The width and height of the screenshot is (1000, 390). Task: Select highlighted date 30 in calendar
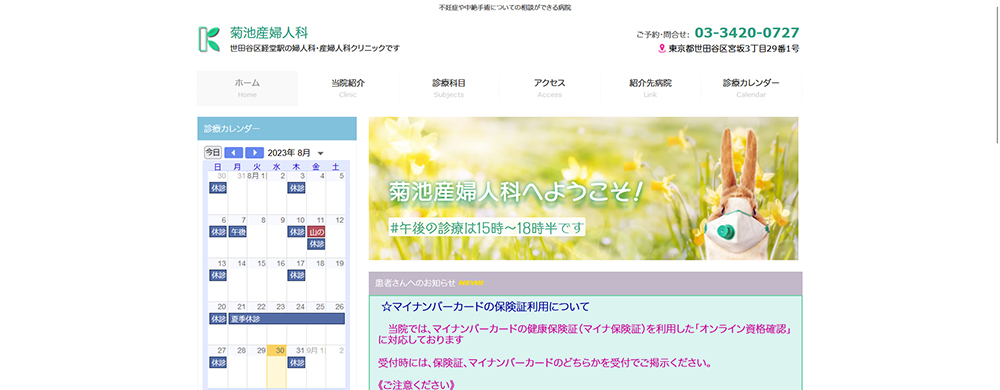point(280,350)
